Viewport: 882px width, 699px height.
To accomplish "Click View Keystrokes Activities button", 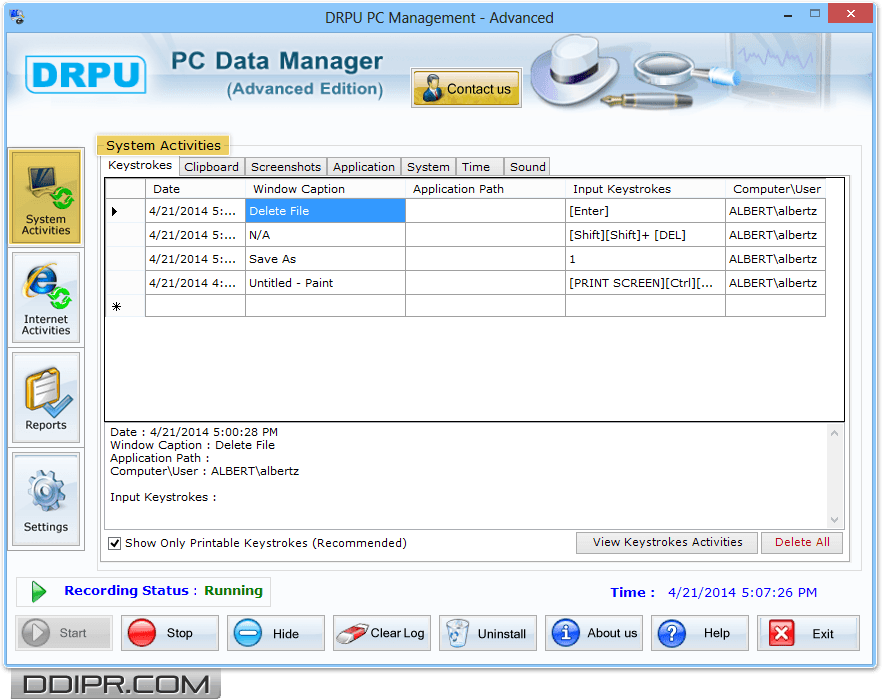I will 667,542.
